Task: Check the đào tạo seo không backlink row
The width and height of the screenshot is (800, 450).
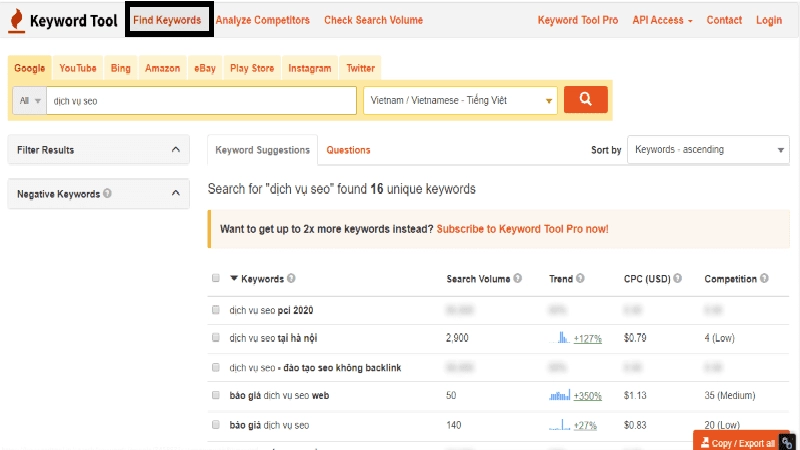Action: point(216,367)
